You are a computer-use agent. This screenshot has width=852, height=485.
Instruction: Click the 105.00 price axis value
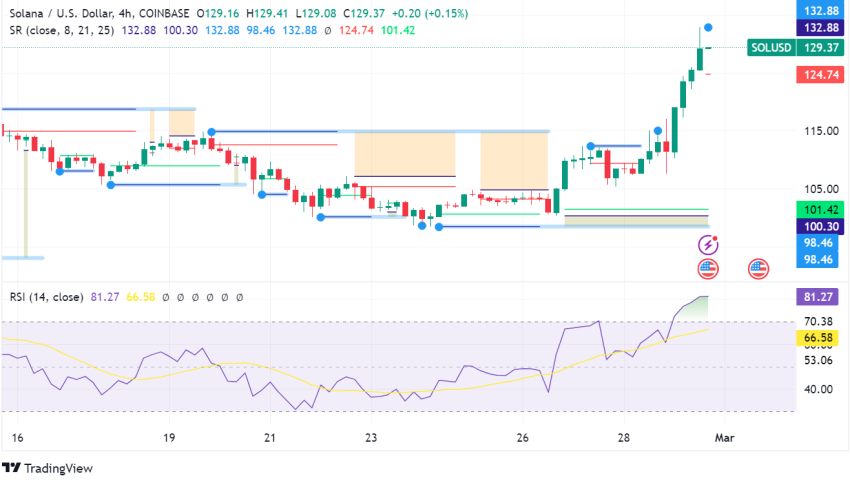tap(821, 189)
